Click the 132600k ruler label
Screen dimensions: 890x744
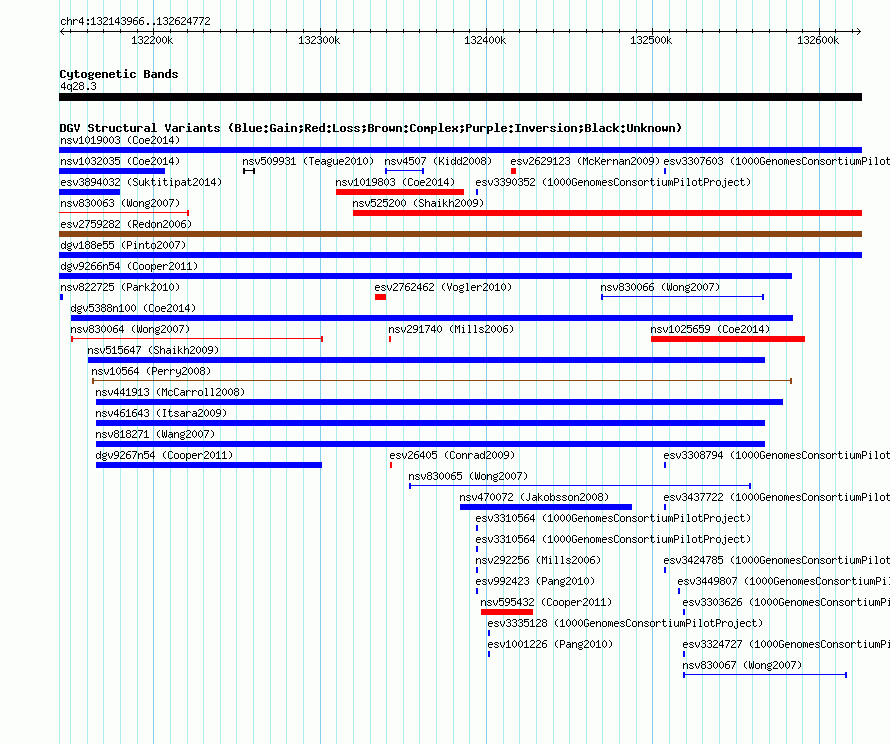pyautogui.click(x=818, y=40)
